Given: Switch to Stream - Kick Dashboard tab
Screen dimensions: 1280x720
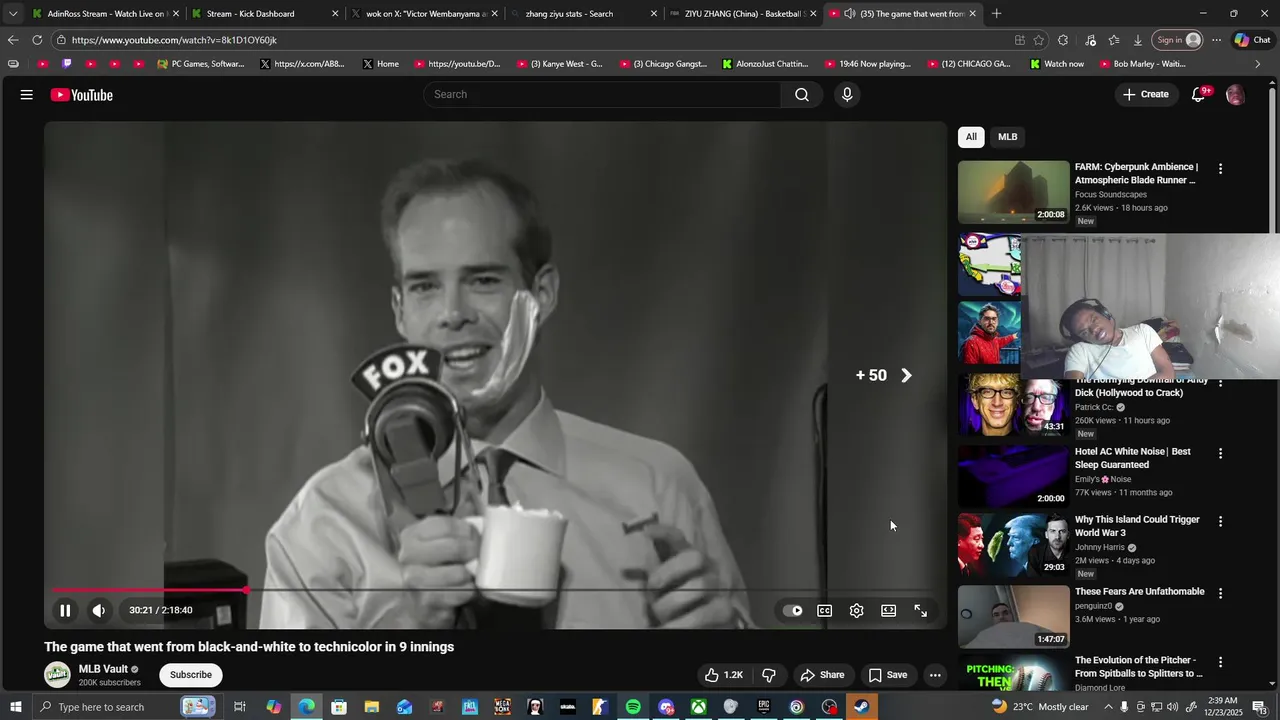Looking at the screenshot, I should tap(264, 14).
